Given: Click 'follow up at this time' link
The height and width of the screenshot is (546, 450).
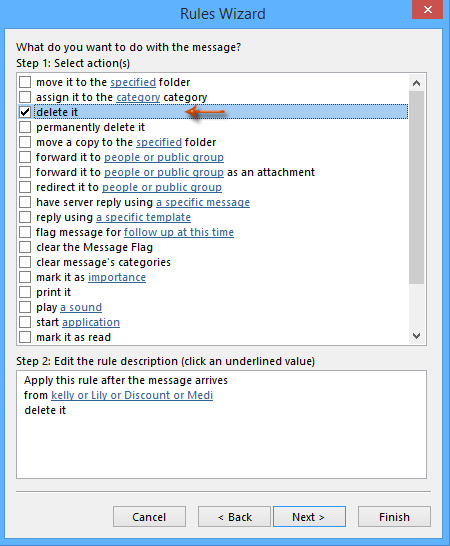Looking at the screenshot, I should (x=179, y=232).
